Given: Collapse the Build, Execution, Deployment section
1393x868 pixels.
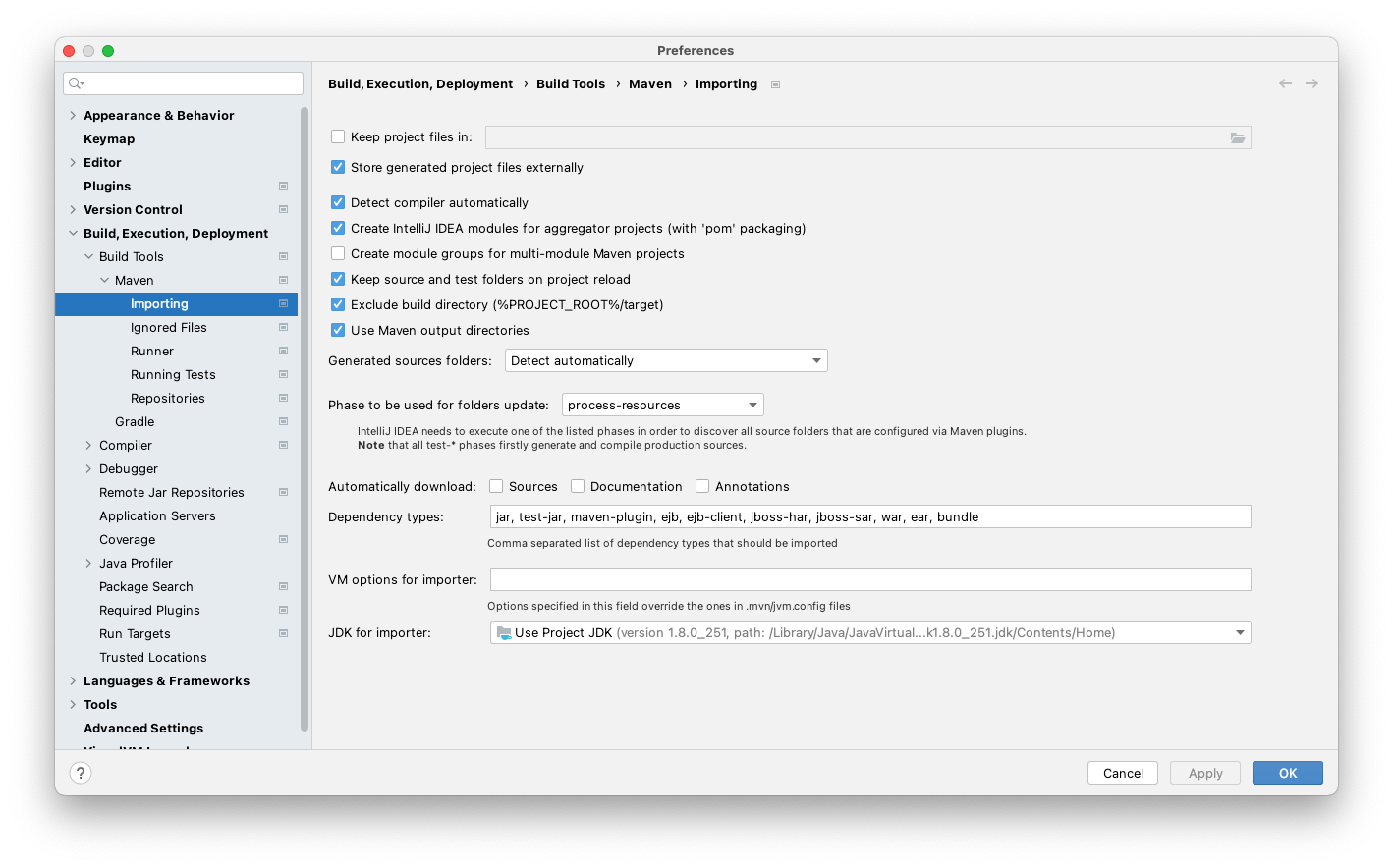Looking at the screenshot, I should pyautogui.click(x=73, y=233).
